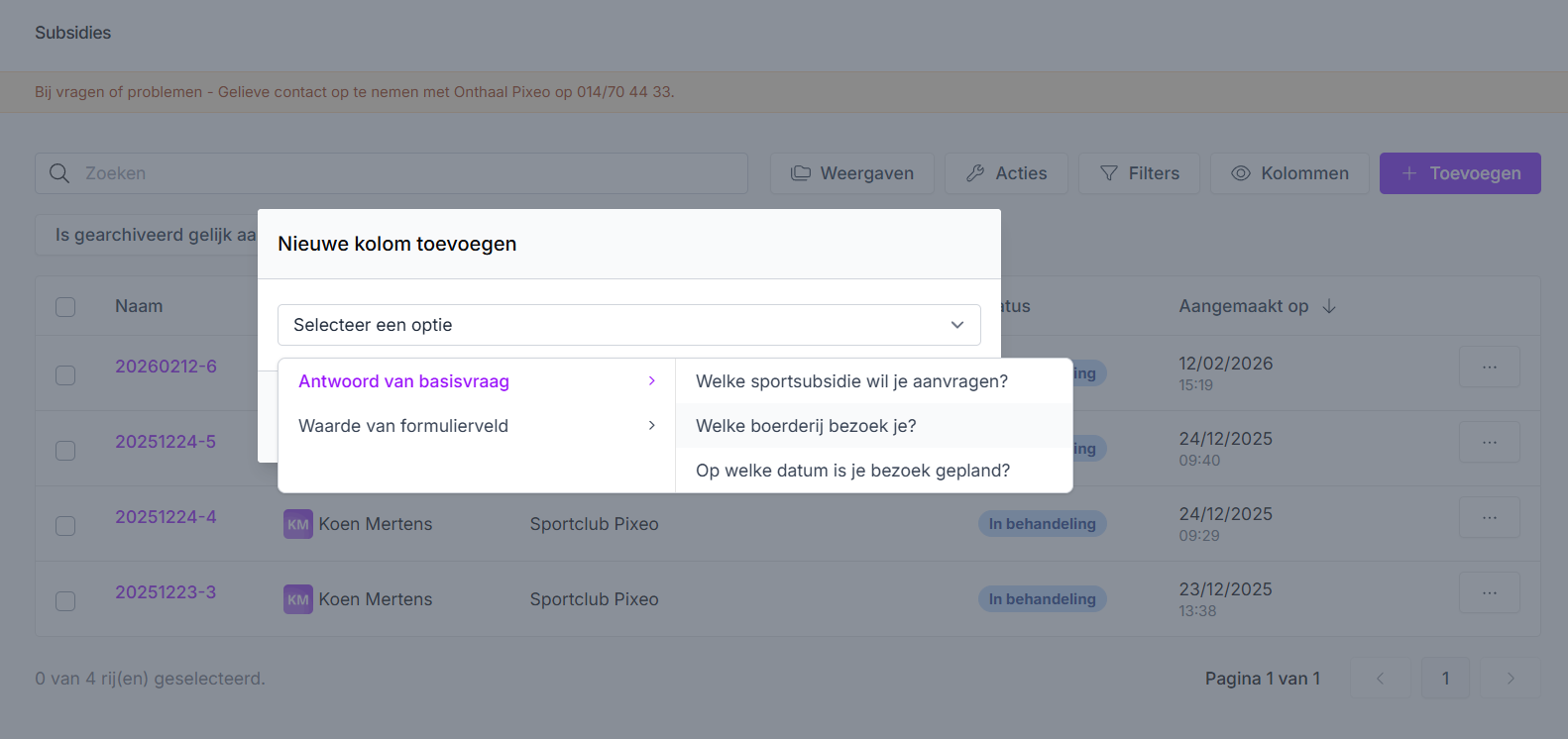Open the Kolommen column settings
Screen dimensions: 1568x739
click(1289, 173)
